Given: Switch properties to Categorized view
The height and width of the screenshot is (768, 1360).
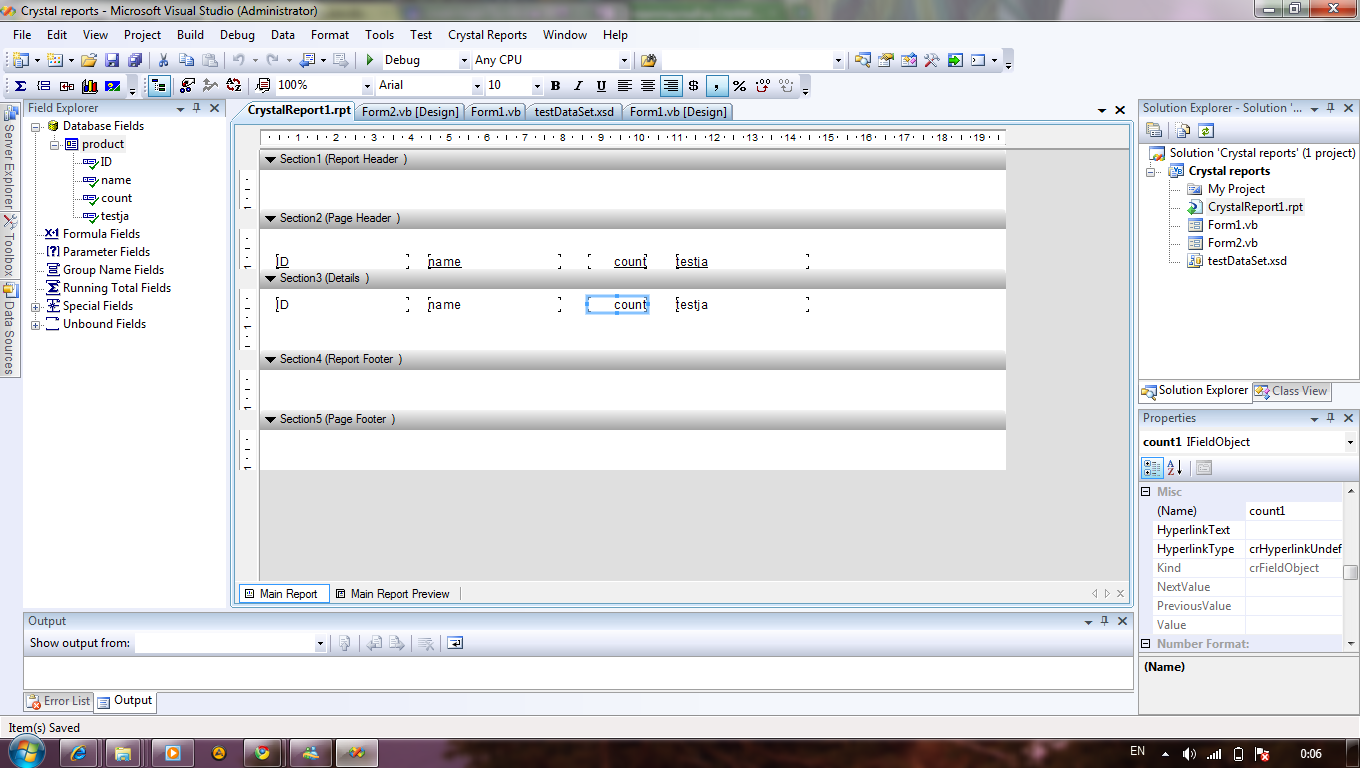Looking at the screenshot, I should [1152, 467].
